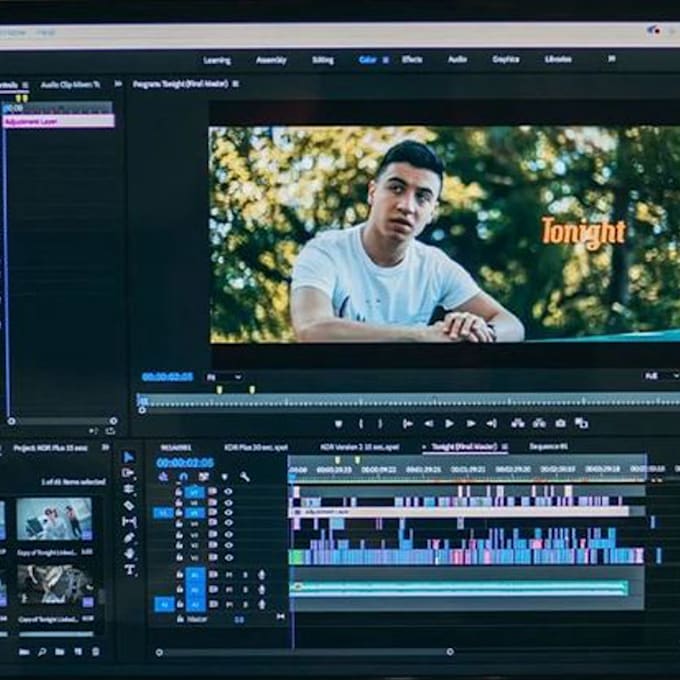
Task: Click the Step Forward one frame button
Action: (470, 423)
